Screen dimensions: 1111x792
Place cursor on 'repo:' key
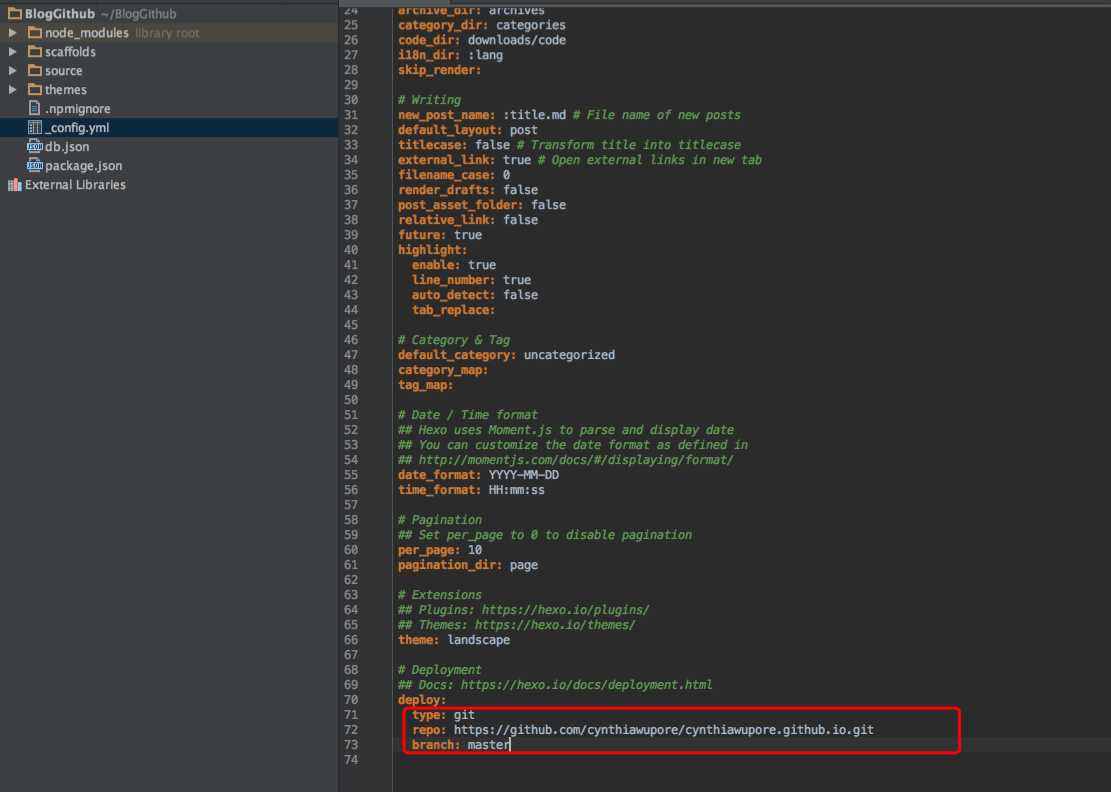tap(429, 730)
